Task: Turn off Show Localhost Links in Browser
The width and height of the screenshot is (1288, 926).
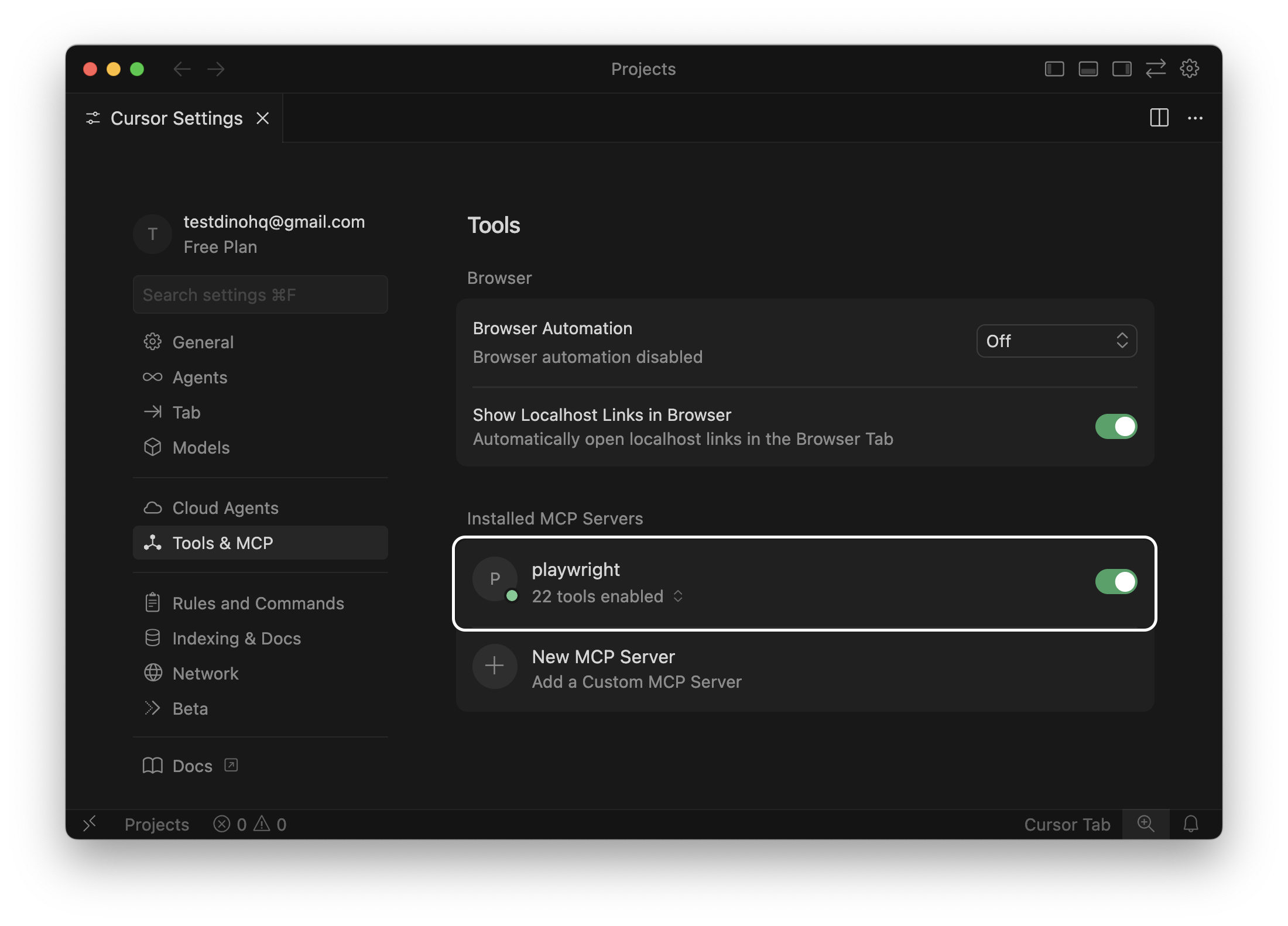Action: tap(1116, 427)
